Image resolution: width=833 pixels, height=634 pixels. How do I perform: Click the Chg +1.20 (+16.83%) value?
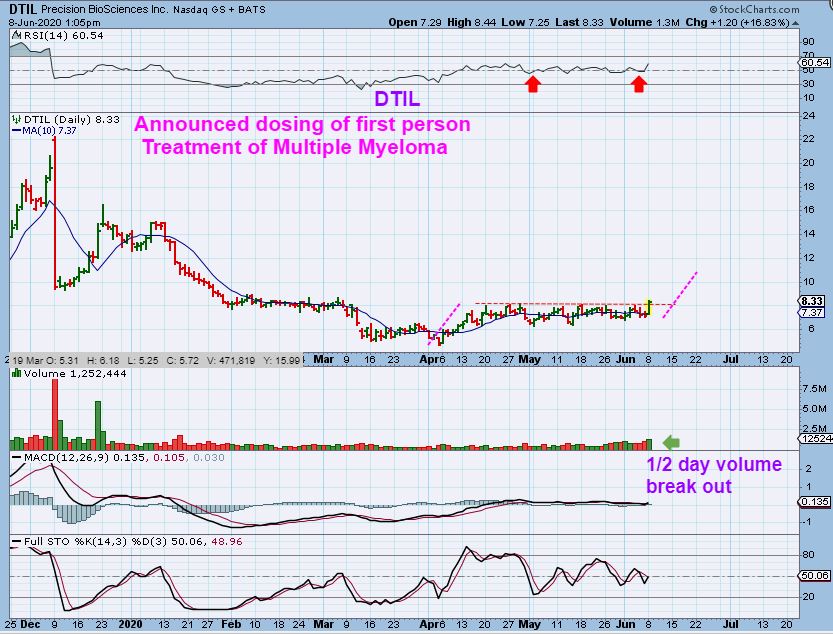pyautogui.click(x=737, y=22)
